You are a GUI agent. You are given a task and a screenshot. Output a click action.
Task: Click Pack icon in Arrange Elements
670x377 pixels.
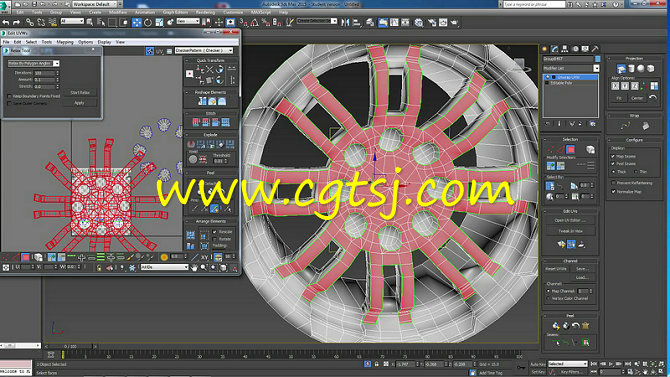[191, 235]
